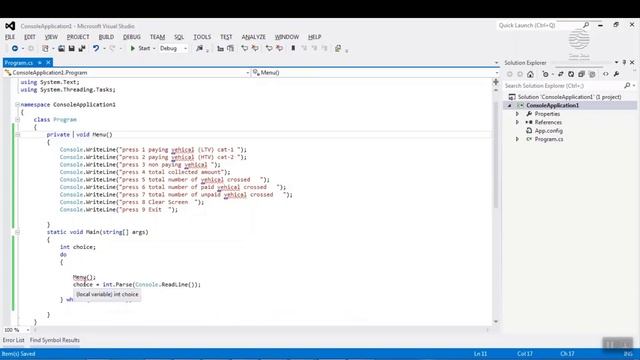Screen dimensions: 640x360
Task: Open the BUILD menu
Action: pyautogui.click(x=107, y=37)
